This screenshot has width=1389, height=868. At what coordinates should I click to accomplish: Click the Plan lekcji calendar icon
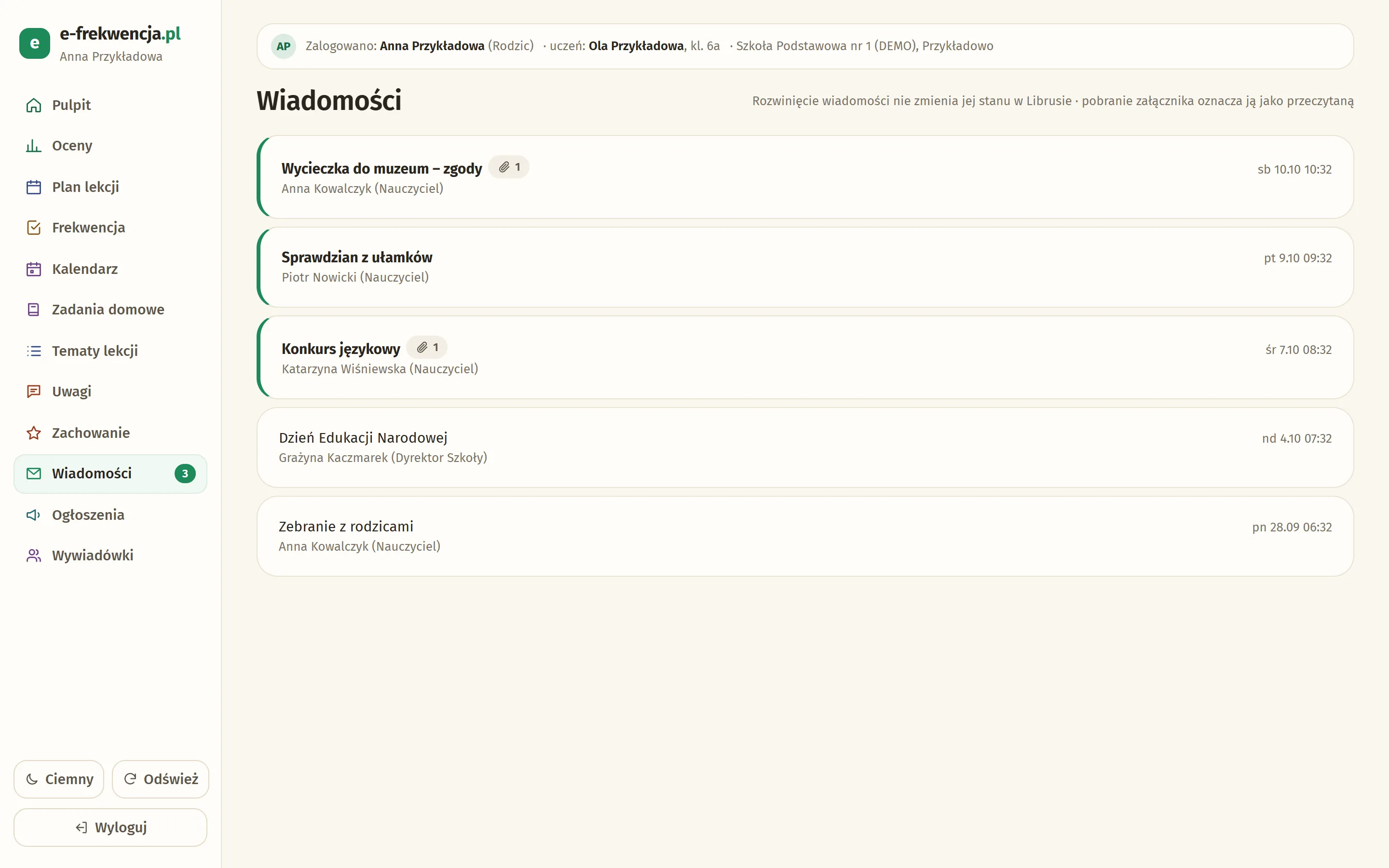[x=34, y=187]
